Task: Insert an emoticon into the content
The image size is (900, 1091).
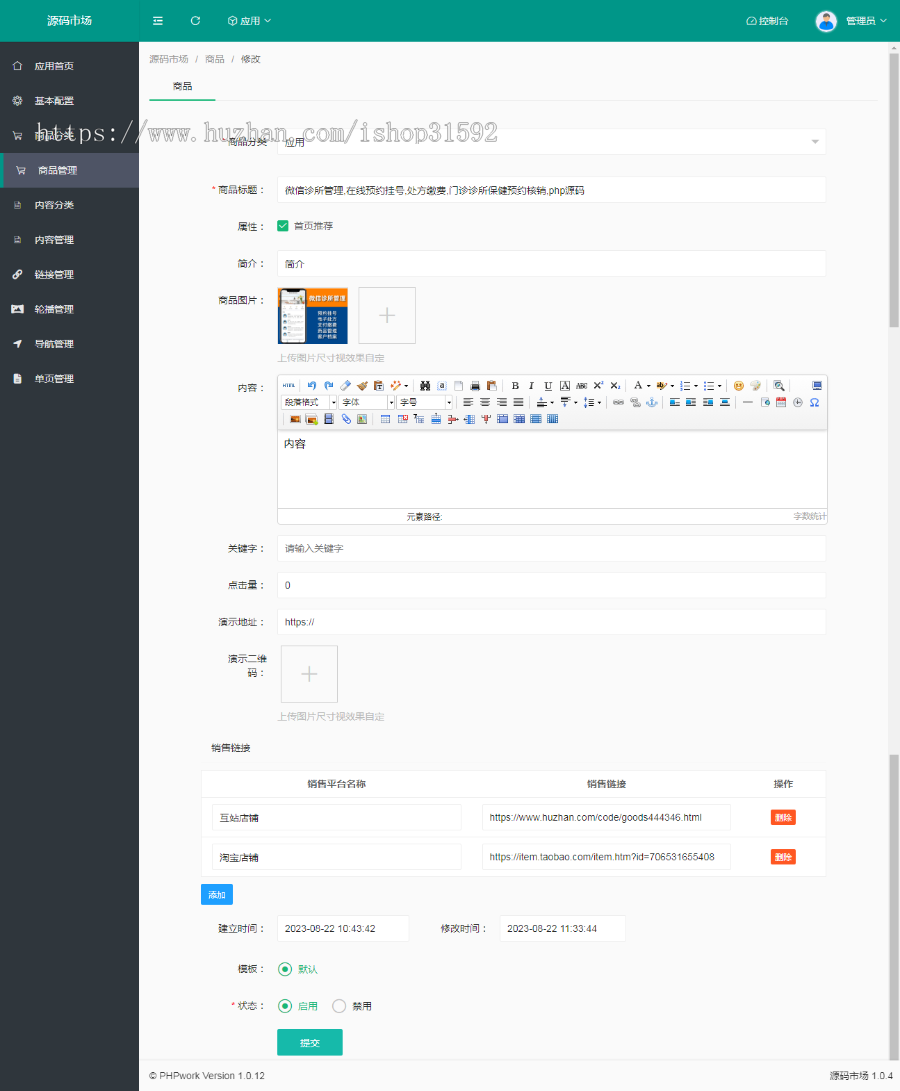Action: coord(739,385)
